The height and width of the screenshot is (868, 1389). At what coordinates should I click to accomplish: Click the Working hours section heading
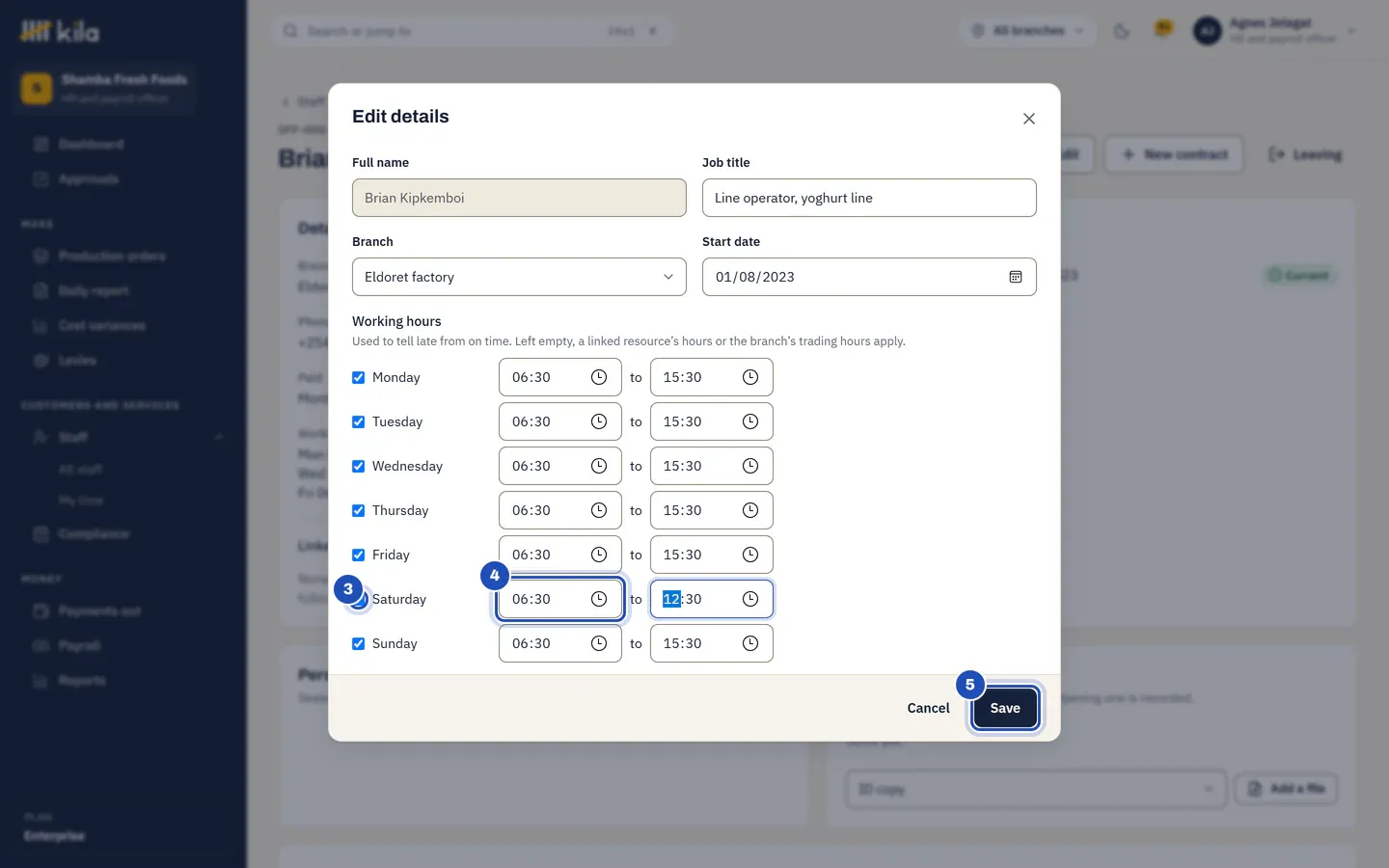(x=396, y=321)
